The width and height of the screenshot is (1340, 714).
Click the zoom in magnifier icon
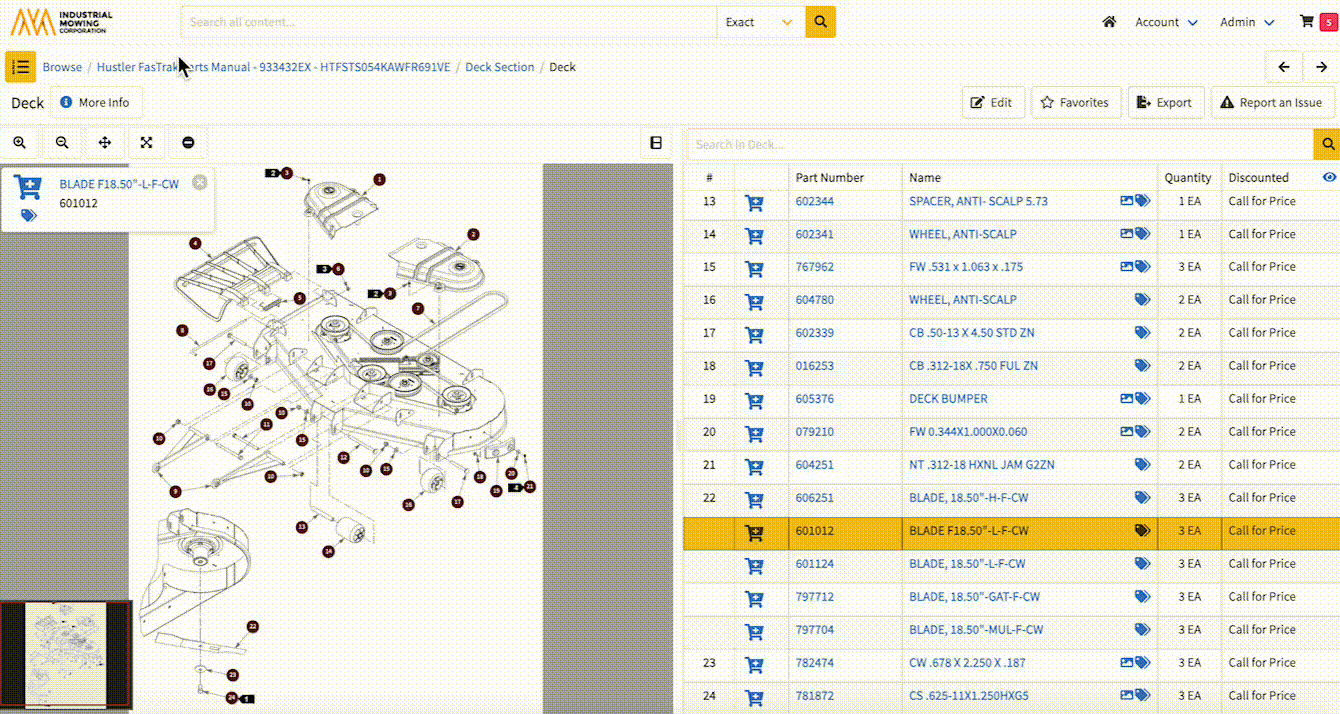(x=19, y=143)
